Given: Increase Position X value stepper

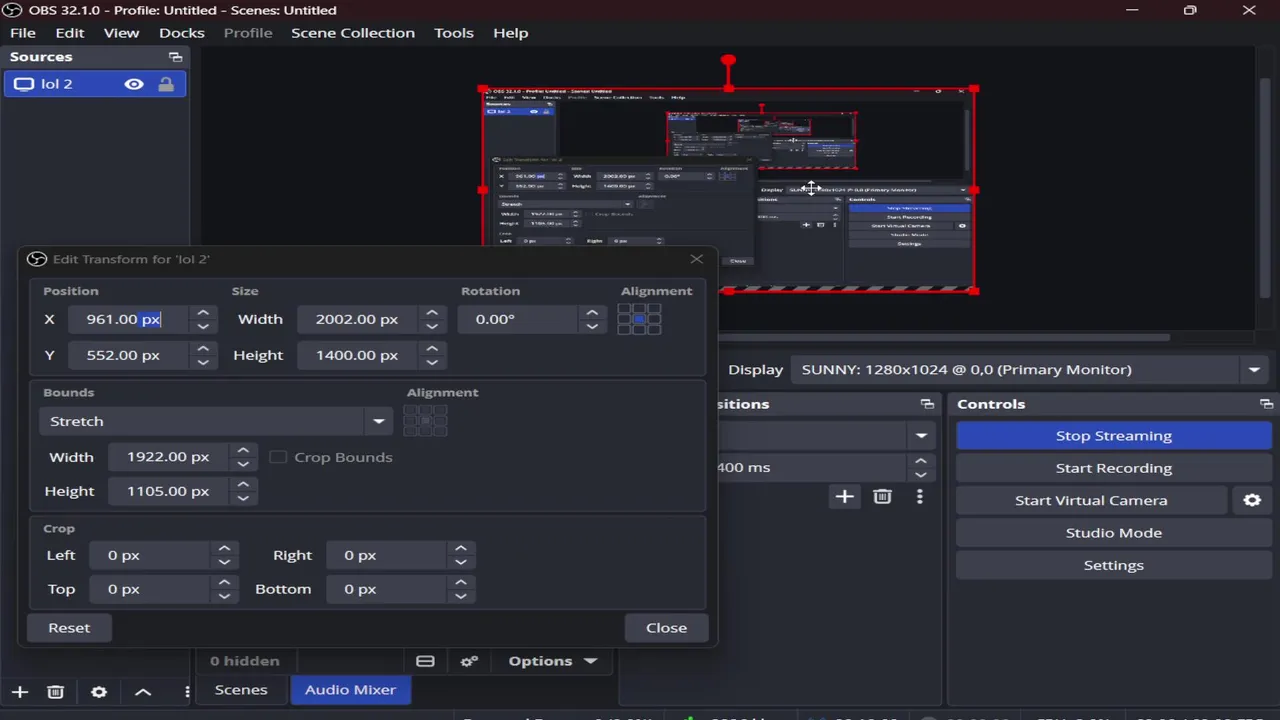Looking at the screenshot, I should coord(203,312).
